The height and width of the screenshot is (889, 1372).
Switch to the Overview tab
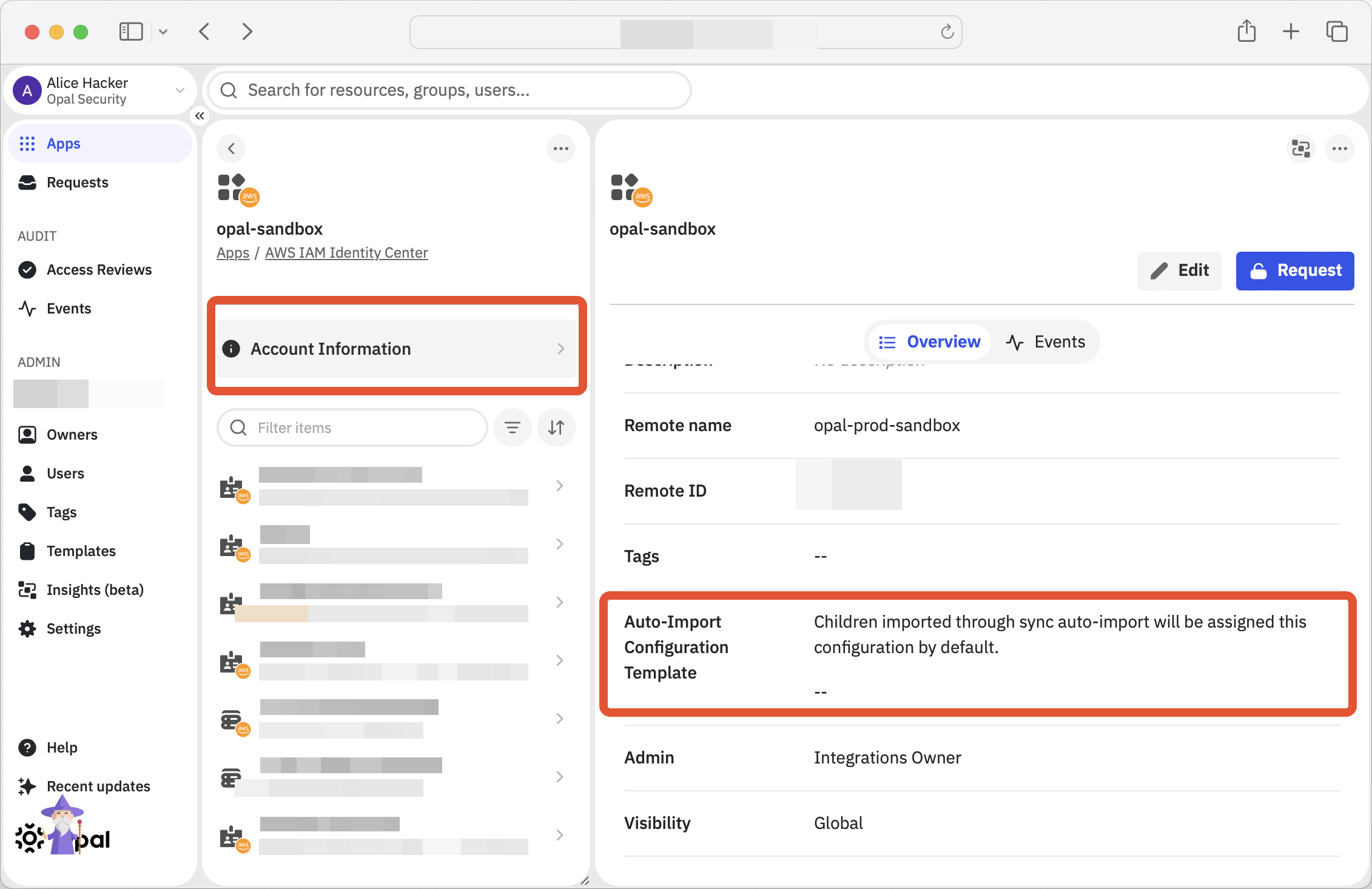tap(929, 342)
